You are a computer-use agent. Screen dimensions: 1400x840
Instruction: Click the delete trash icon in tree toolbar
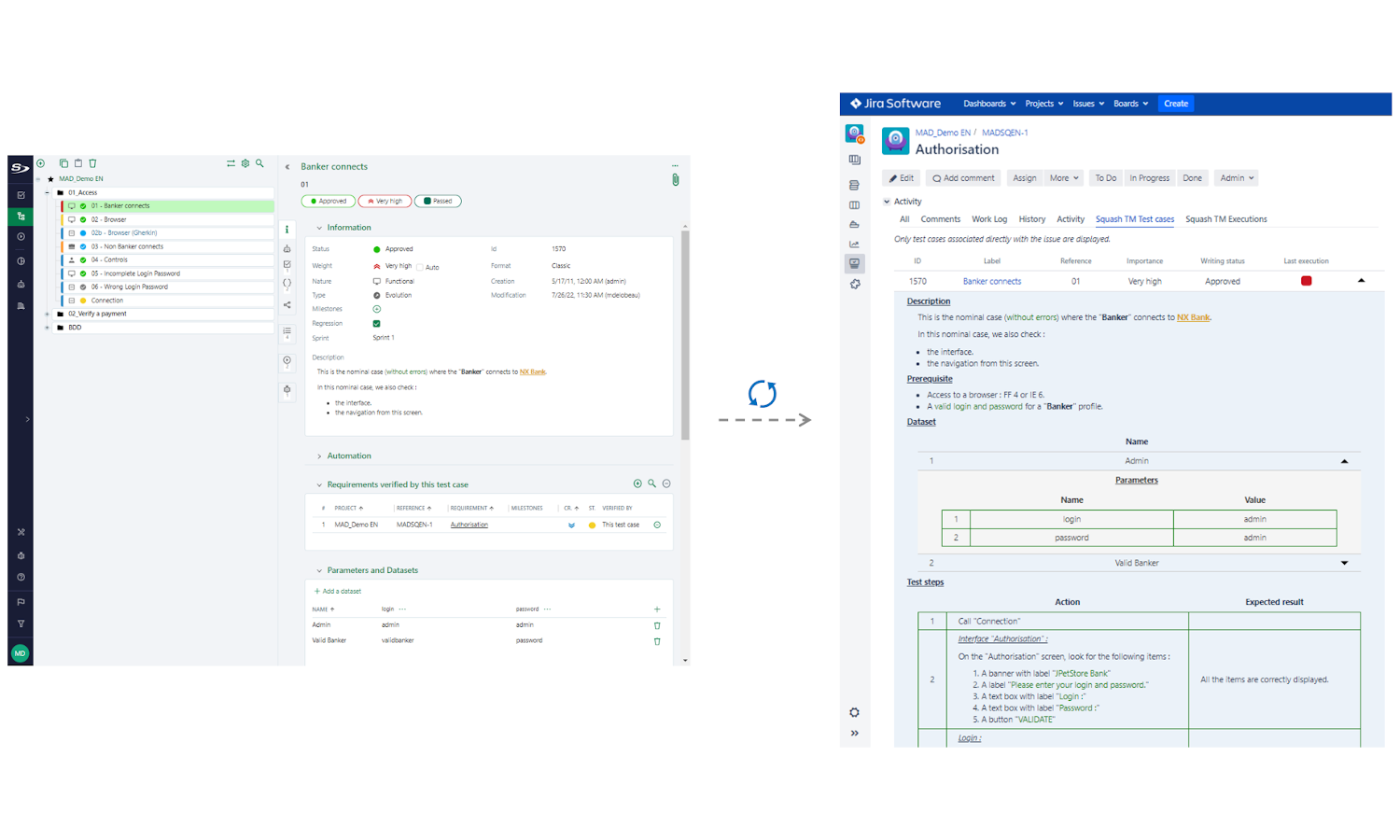[92, 163]
